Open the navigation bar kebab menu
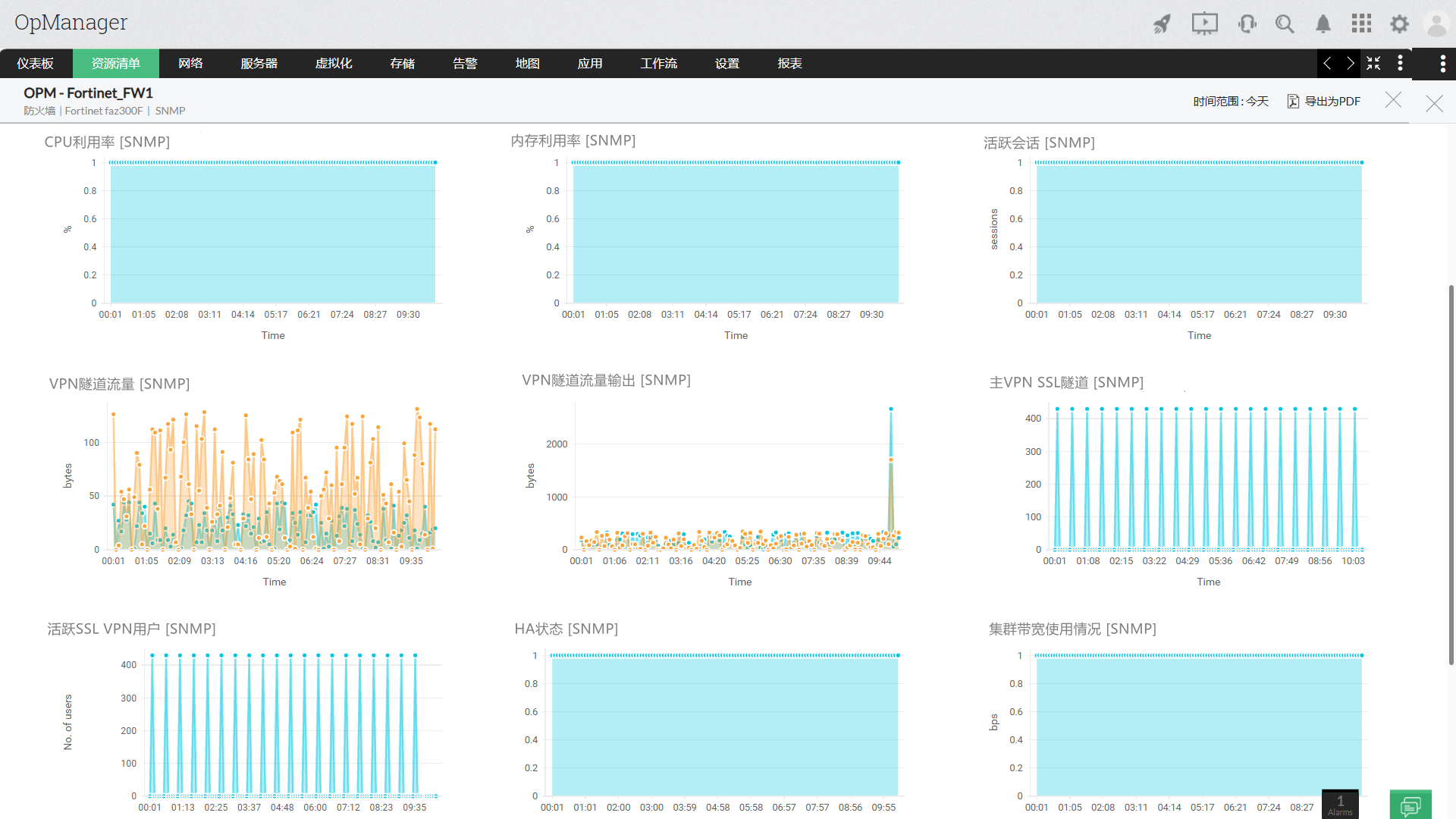Viewport: 1456px width, 819px height. pyautogui.click(x=1400, y=64)
